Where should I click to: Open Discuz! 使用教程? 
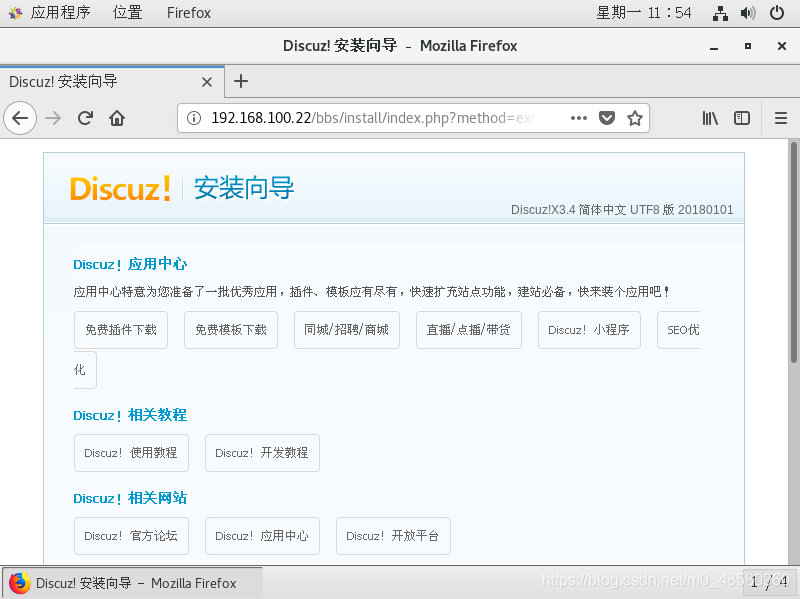point(131,453)
